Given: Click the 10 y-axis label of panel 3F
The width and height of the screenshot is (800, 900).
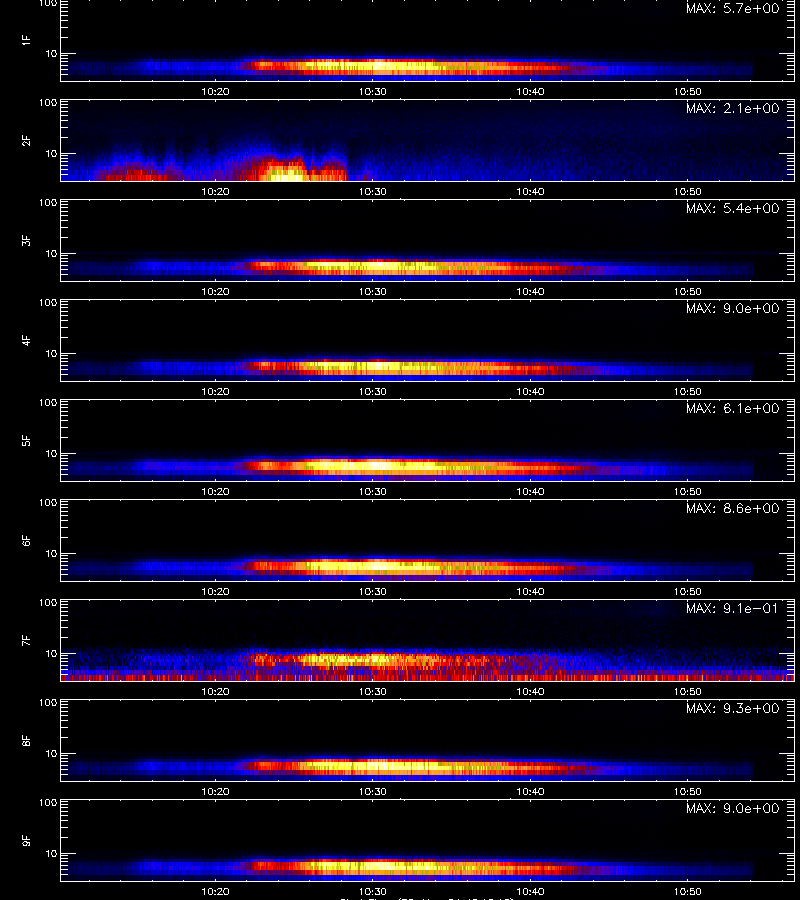Looking at the screenshot, I should (52, 253).
